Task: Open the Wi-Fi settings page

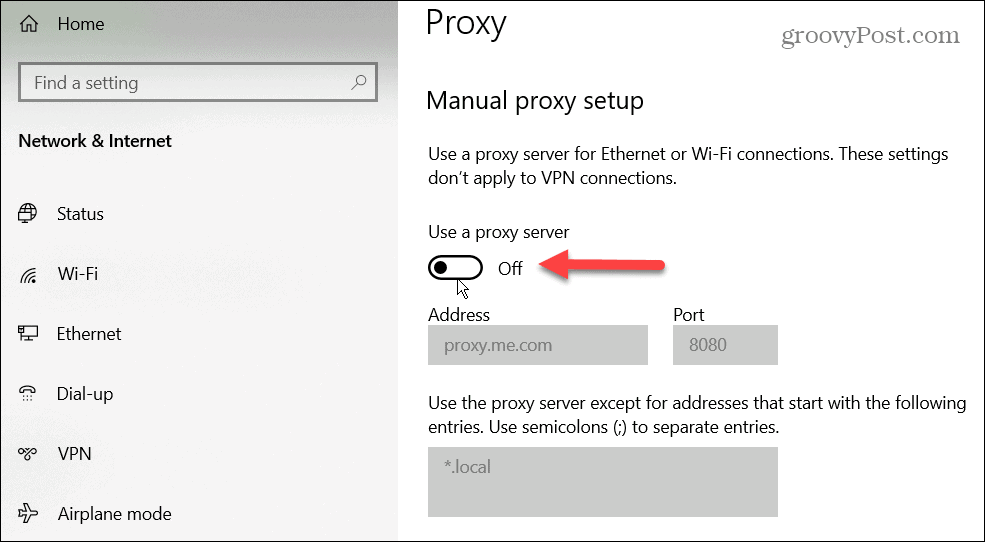Action: (78, 274)
